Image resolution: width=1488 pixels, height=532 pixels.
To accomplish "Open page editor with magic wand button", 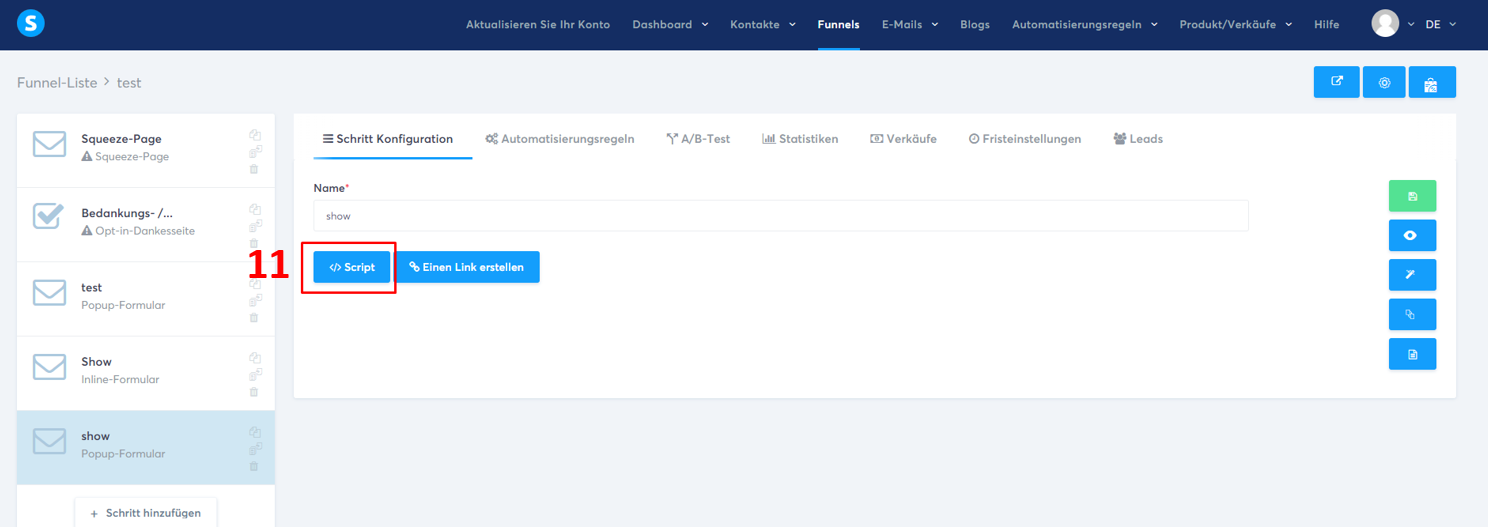I will [1412, 275].
